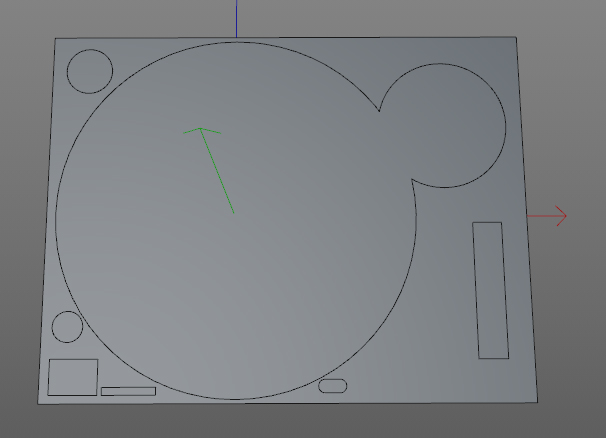Image resolution: width=606 pixels, height=438 pixels.
Task: Grab the red X-axis arrow handle
Action: click(x=561, y=216)
